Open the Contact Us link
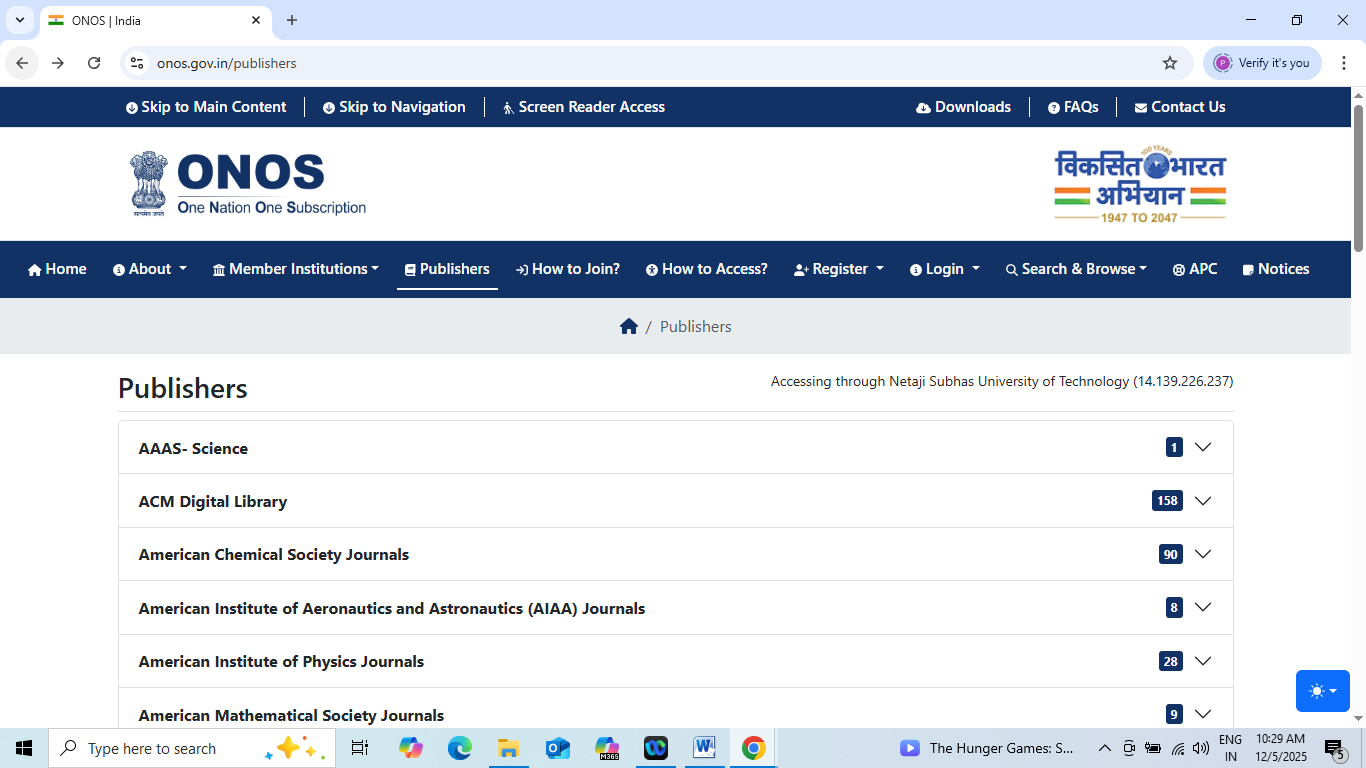This screenshot has width=1366, height=768. point(1180,107)
